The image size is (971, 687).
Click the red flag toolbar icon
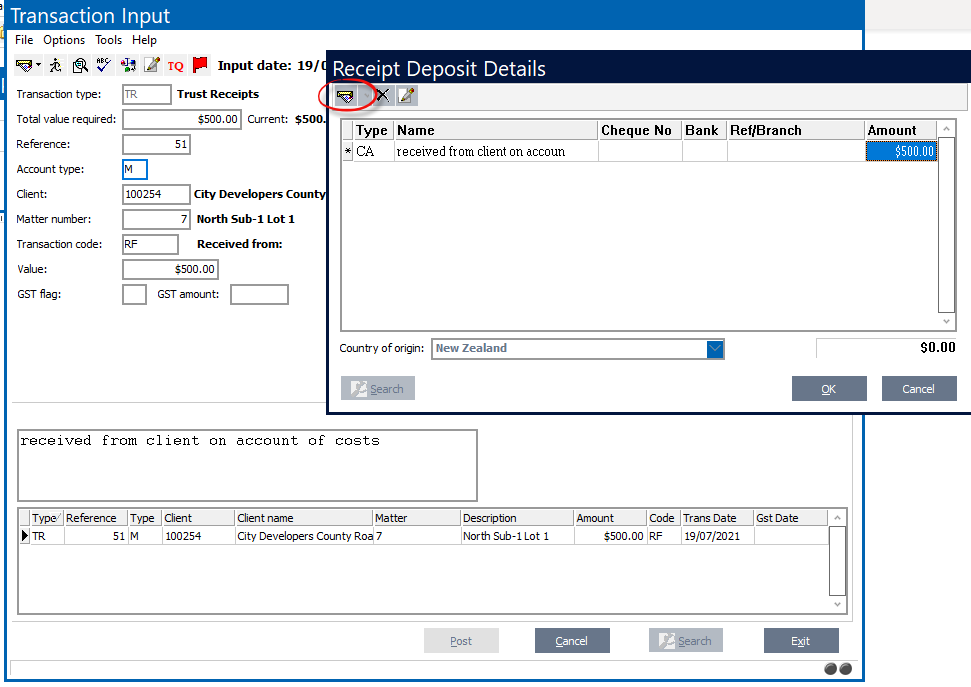click(x=200, y=65)
